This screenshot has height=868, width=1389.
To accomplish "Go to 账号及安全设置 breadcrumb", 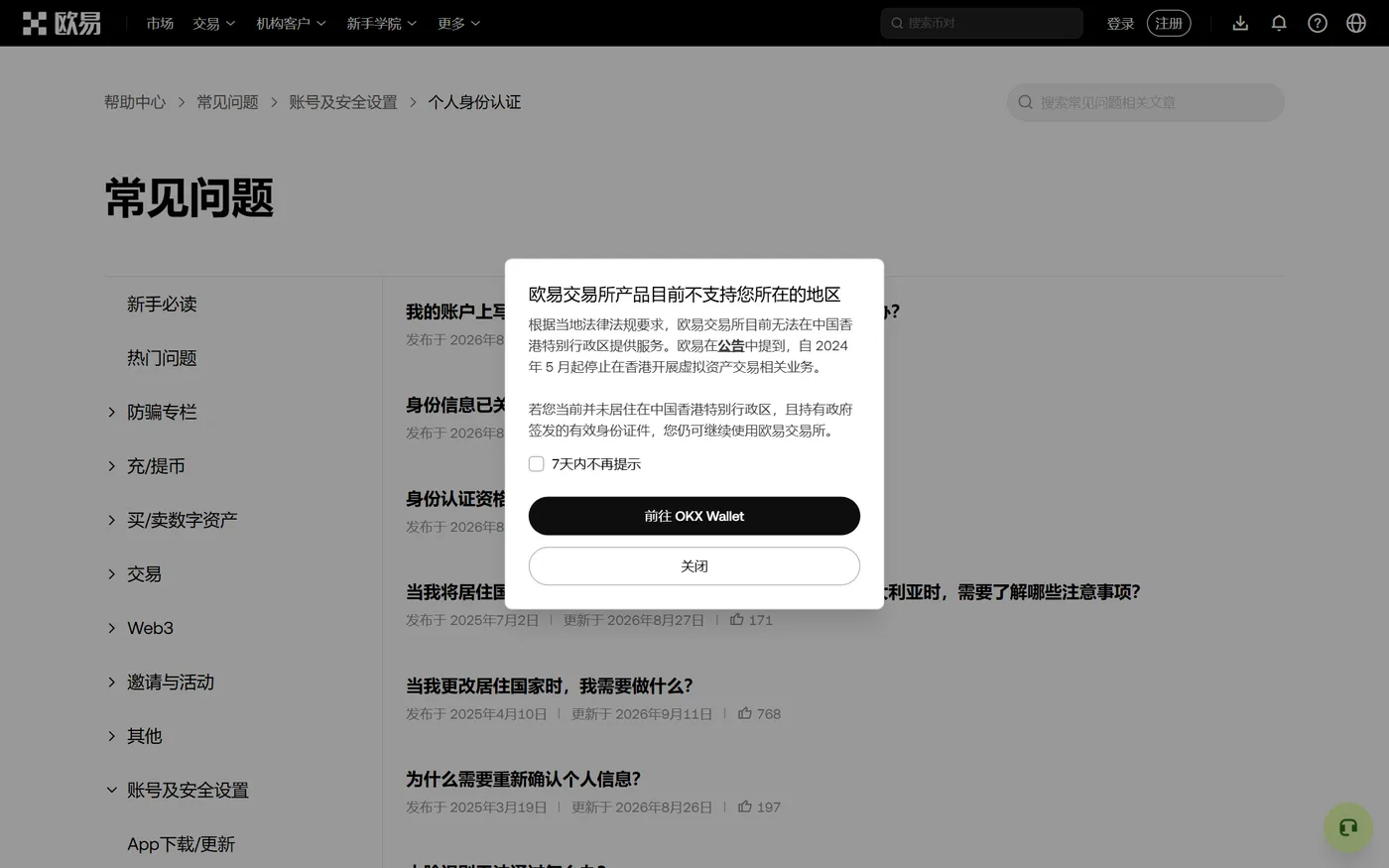I will pos(343,102).
